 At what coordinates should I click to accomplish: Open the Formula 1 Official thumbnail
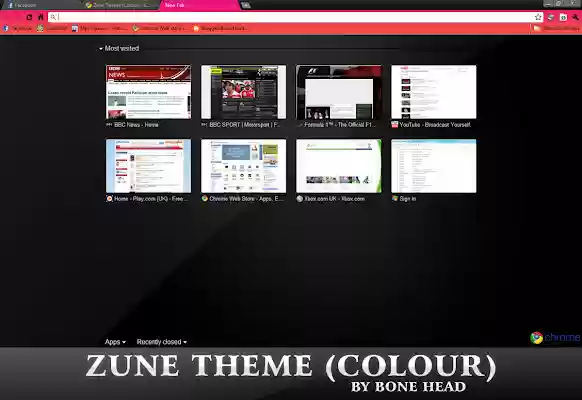(x=339, y=92)
